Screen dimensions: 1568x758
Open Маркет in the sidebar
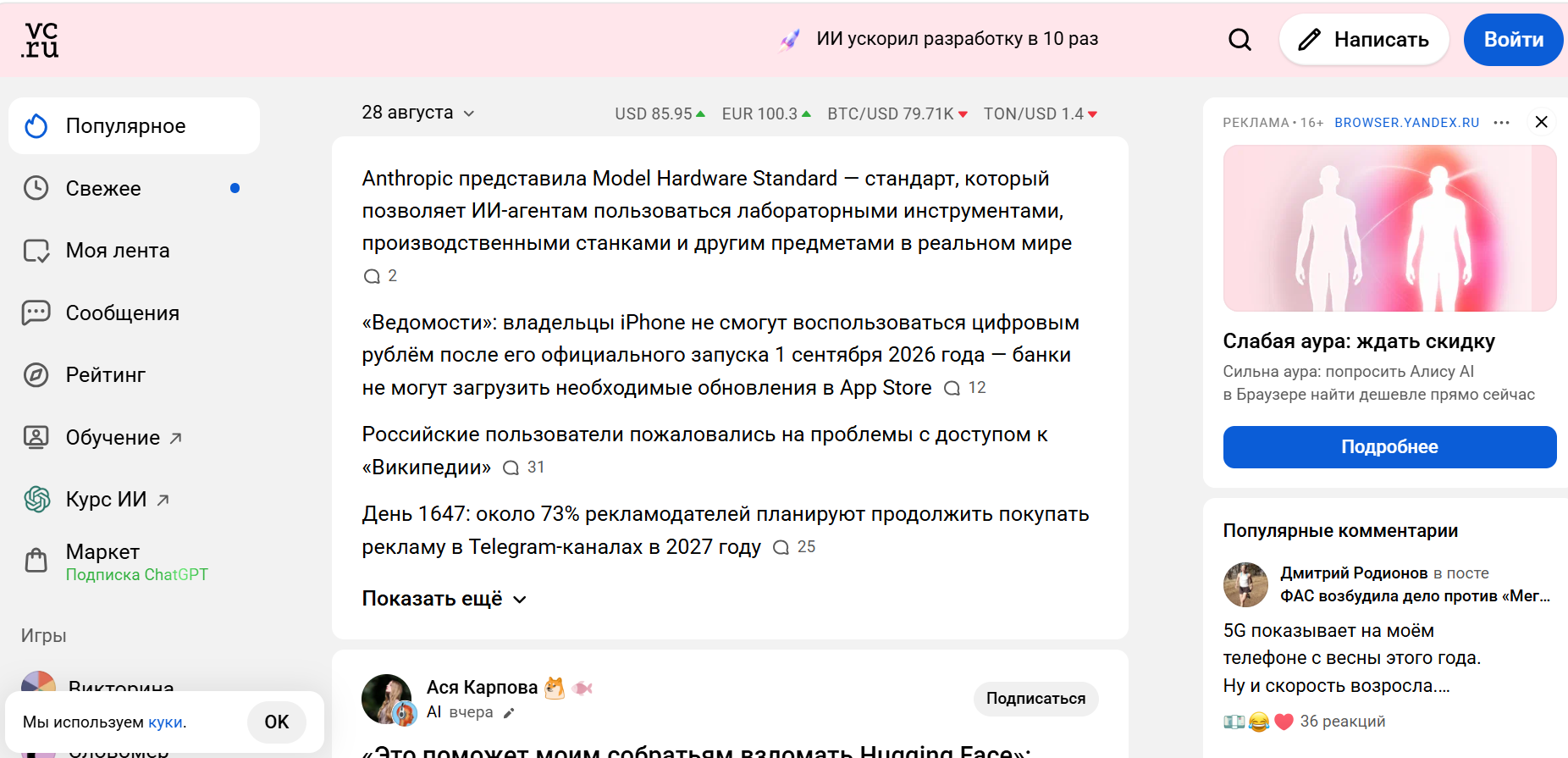[134, 562]
